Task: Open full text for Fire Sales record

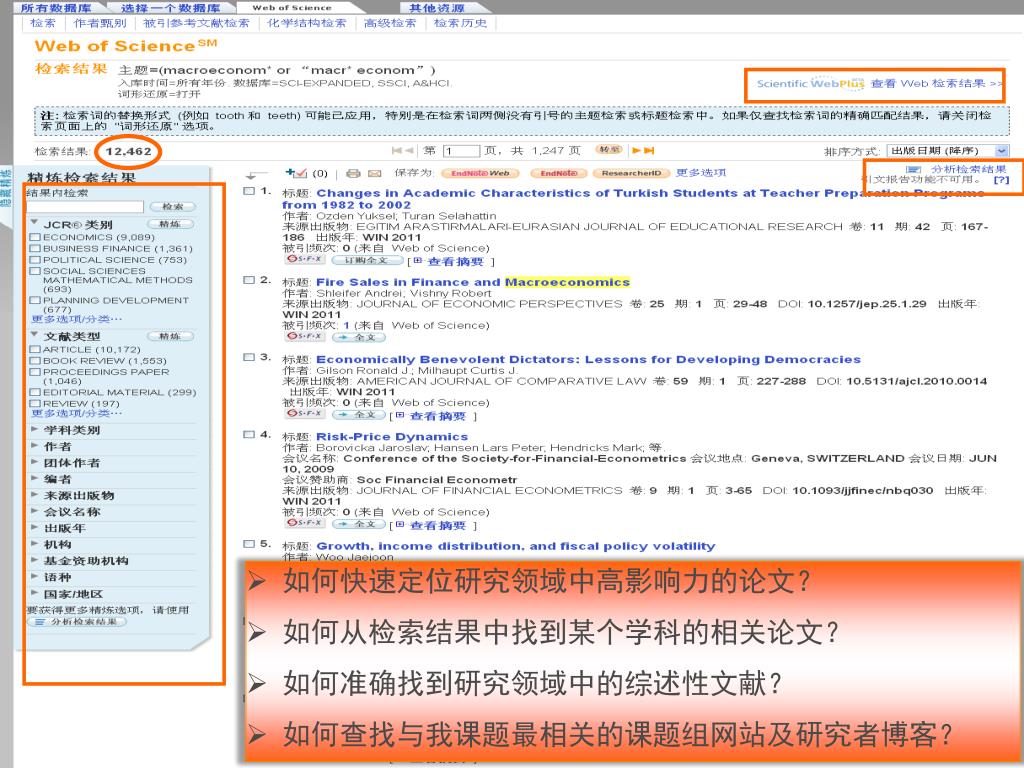Action: point(359,337)
